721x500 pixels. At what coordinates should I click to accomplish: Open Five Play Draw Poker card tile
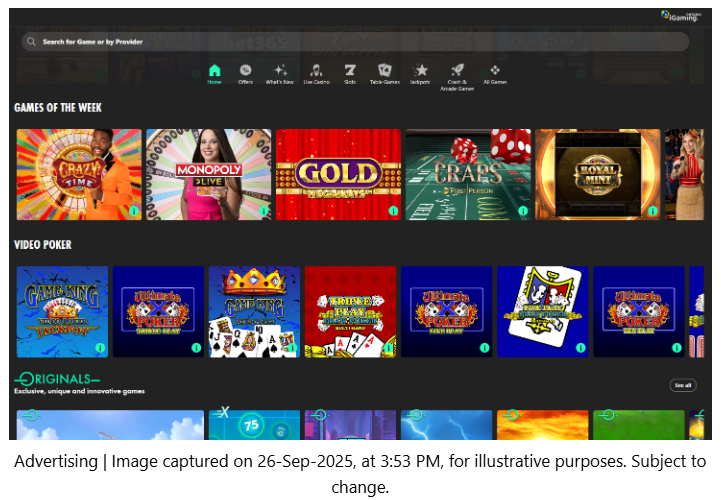point(543,311)
